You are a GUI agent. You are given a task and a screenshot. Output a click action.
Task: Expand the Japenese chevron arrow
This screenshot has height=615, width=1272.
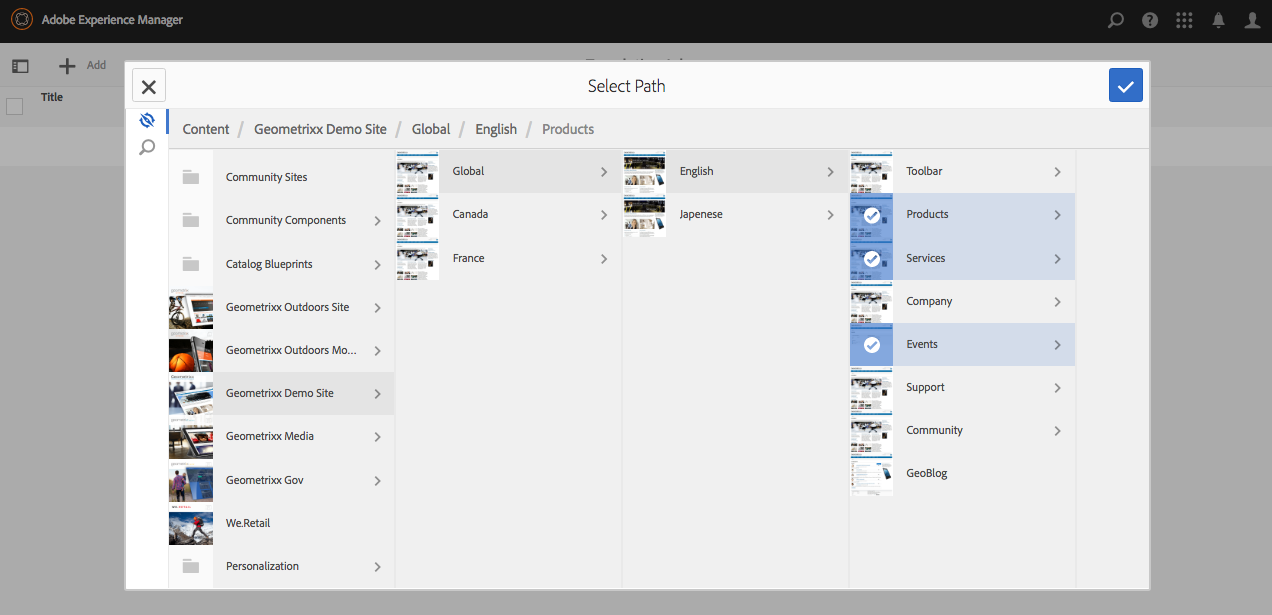point(830,215)
